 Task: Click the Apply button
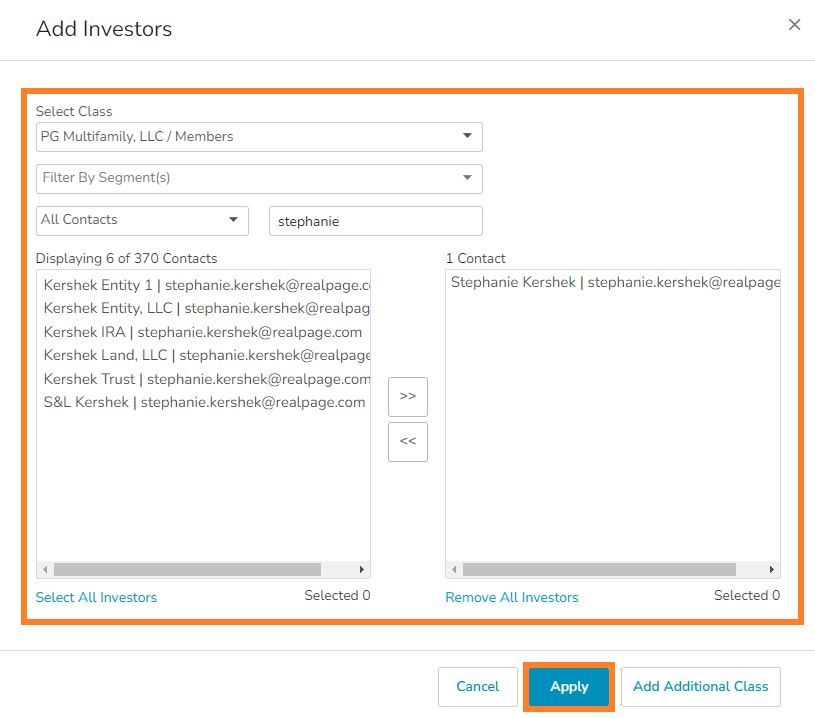[x=569, y=686]
